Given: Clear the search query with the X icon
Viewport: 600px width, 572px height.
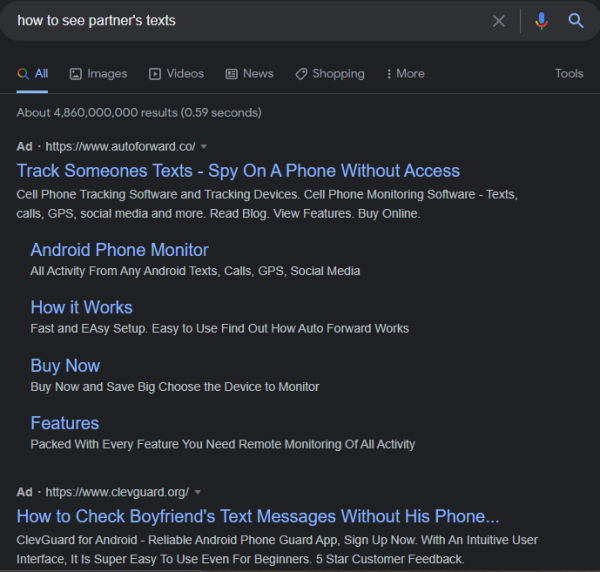Looking at the screenshot, I should [x=499, y=21].
